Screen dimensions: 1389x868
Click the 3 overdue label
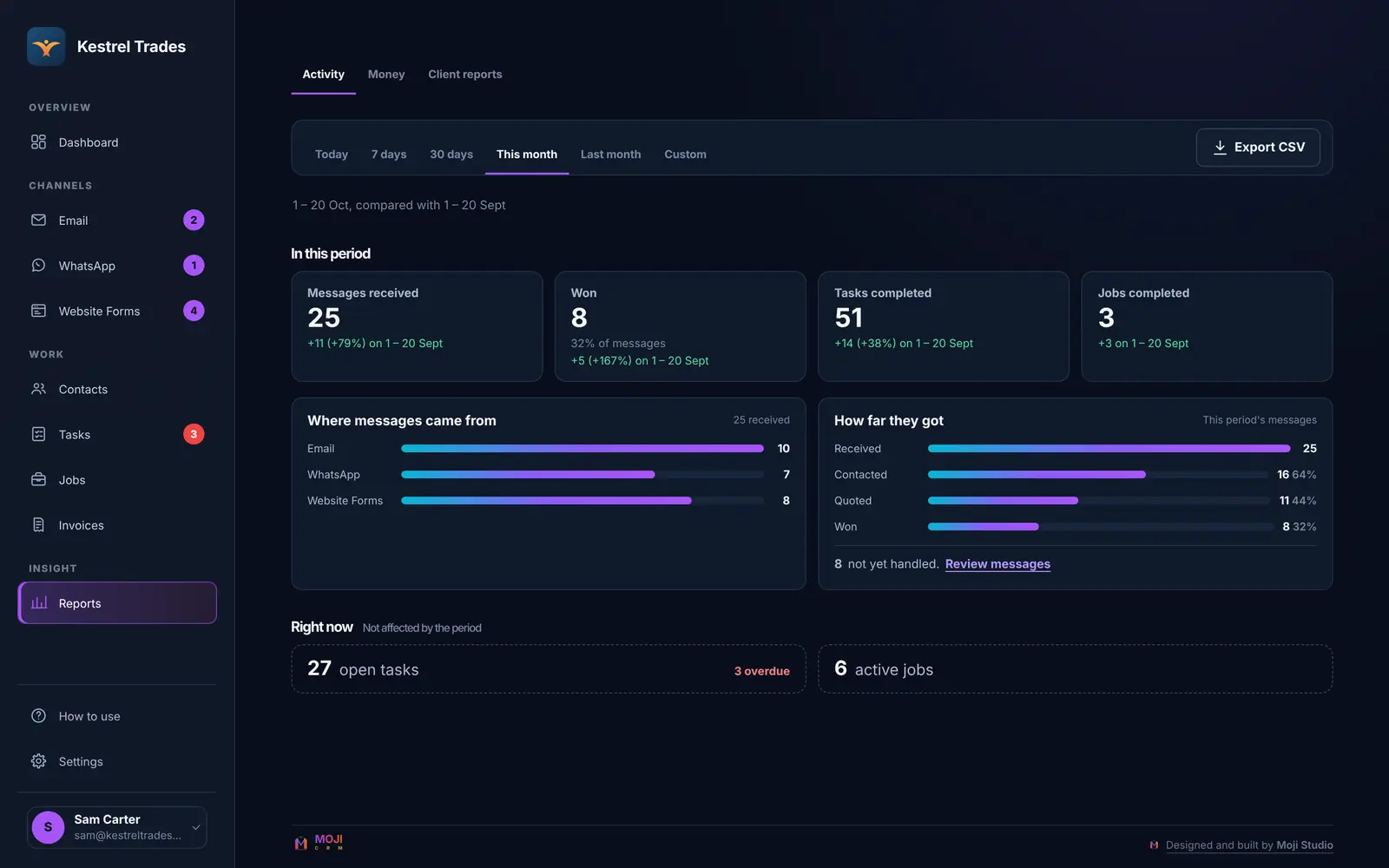coord(762,671)
